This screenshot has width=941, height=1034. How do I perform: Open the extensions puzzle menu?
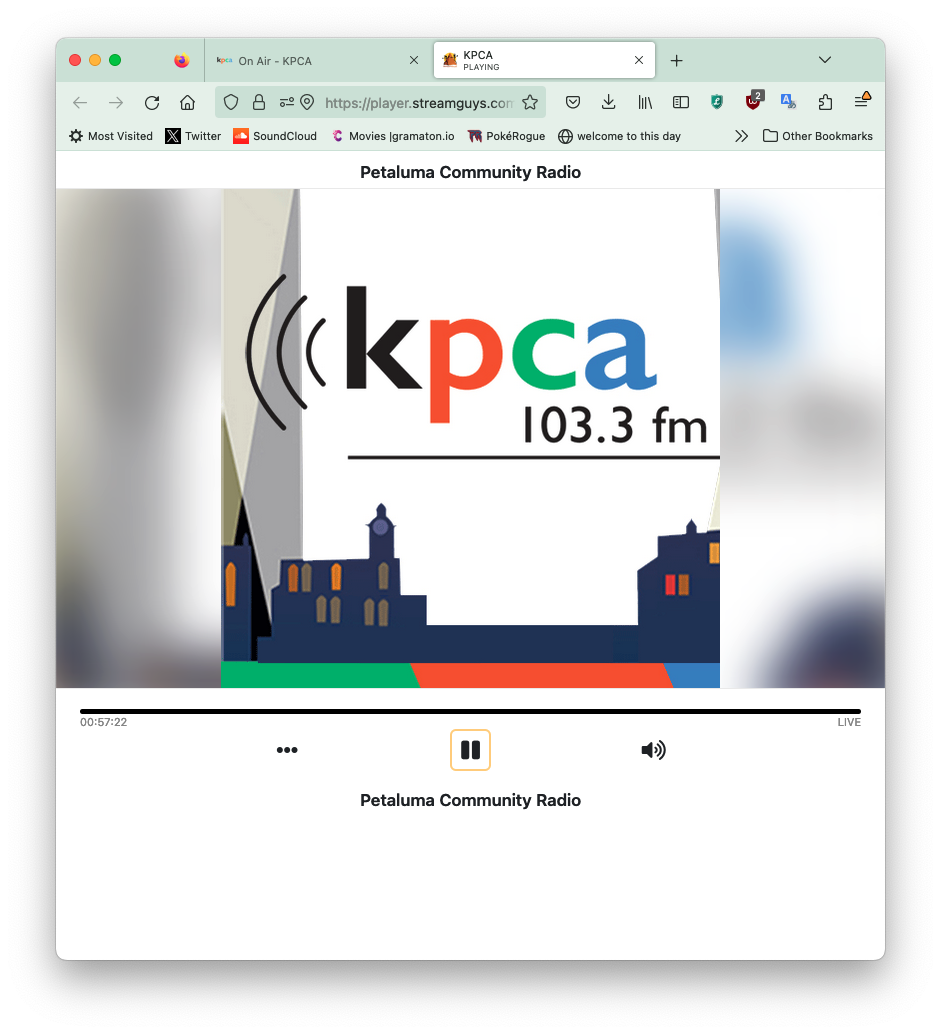click(x=825, y=102)
